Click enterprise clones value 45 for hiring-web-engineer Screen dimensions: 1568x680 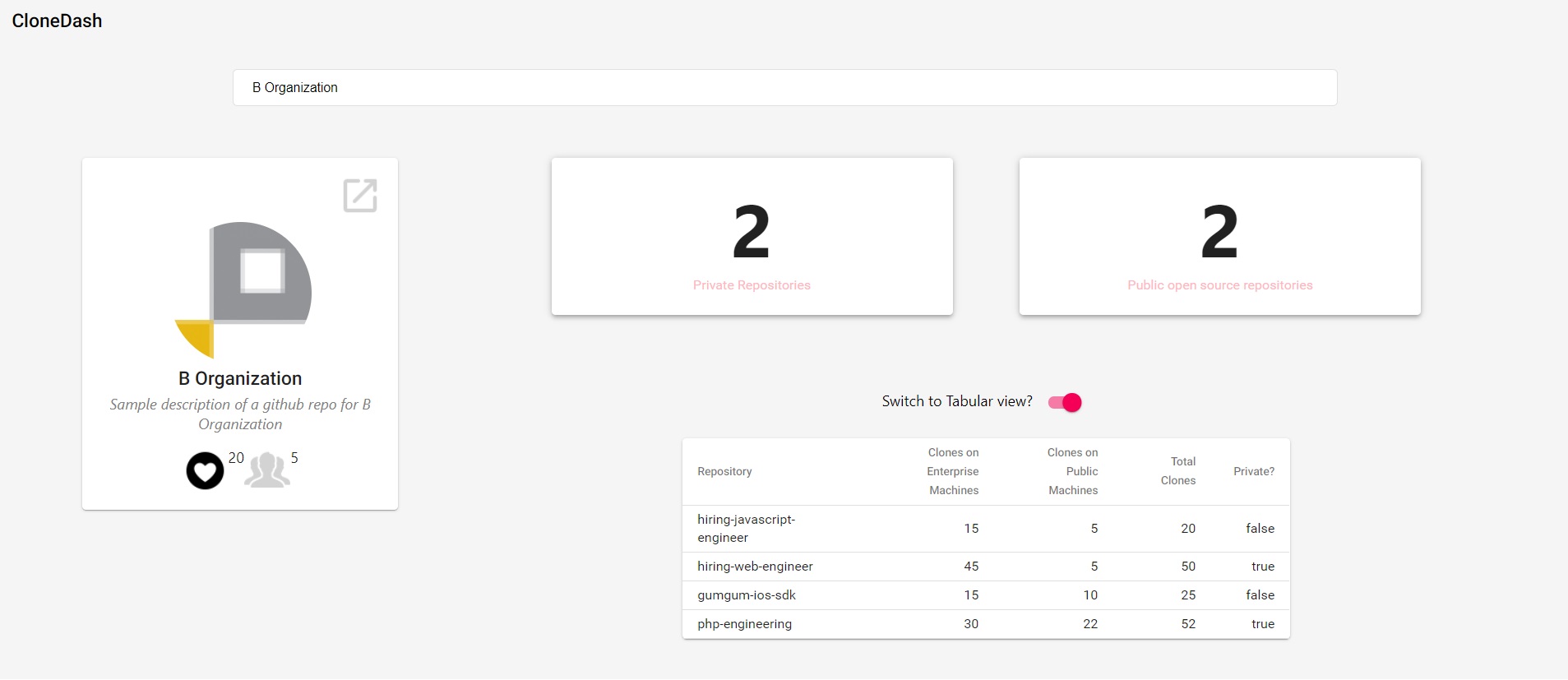click(x=971, y=567)
